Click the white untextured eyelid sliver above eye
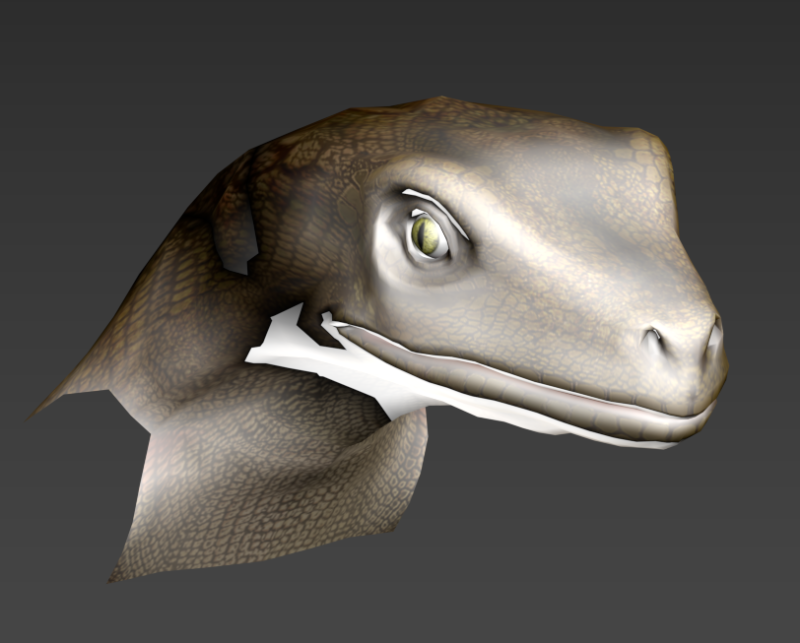The image size is (800, 643). coord(435,210)
